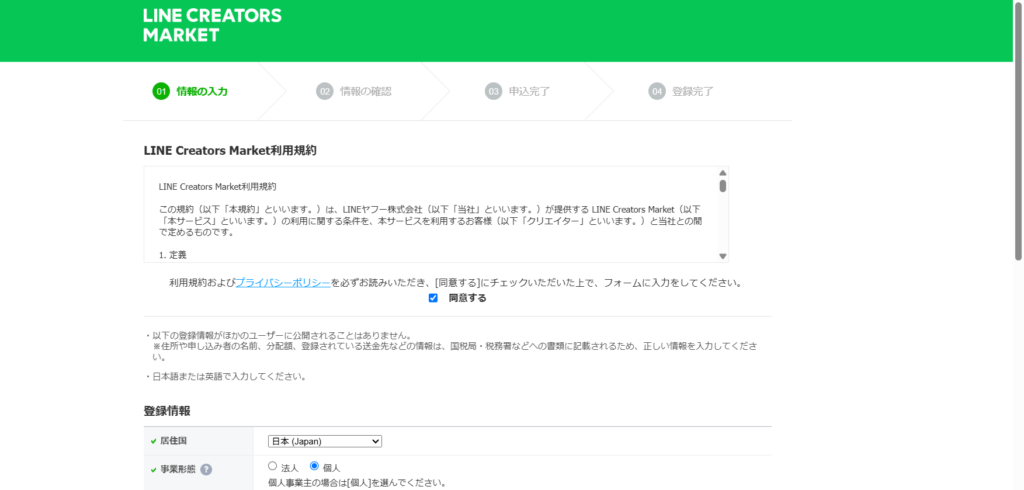Click the terms box scroll-down arrow

point(722,256)
